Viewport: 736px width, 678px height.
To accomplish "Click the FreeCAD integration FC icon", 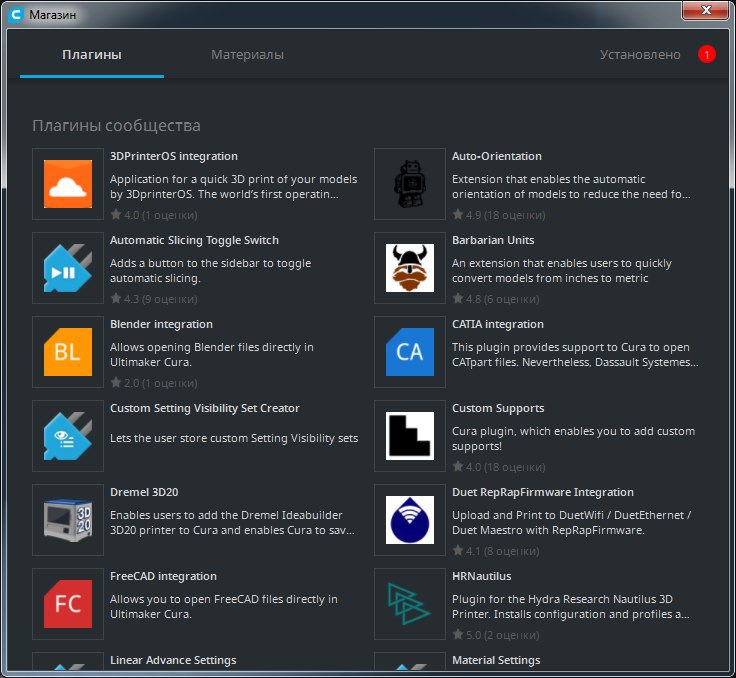I will pyautogui.click(x=68, y=604).
